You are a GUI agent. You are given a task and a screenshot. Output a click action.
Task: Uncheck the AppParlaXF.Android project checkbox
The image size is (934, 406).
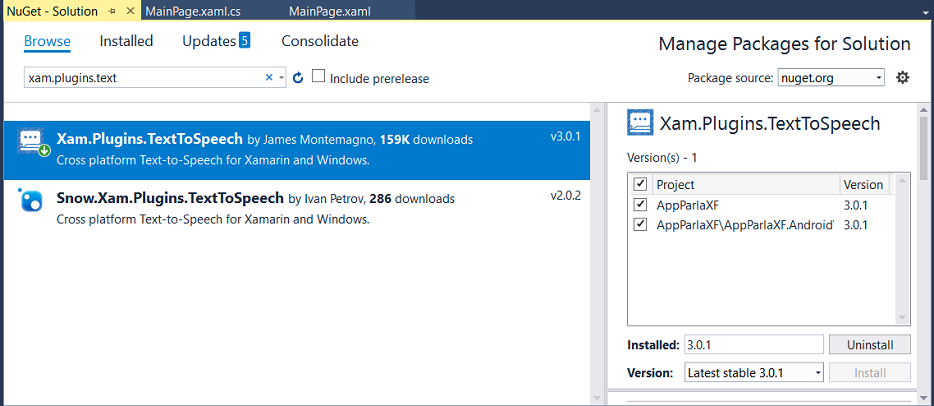(x=640, y=224)
